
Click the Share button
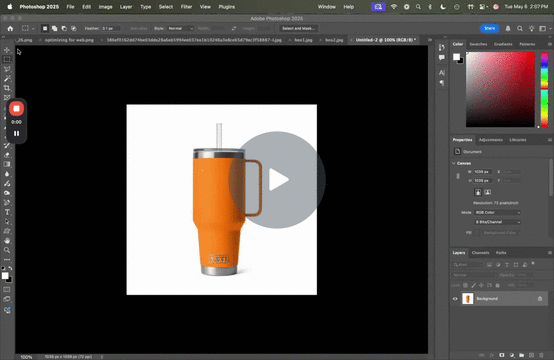(489, 28)
